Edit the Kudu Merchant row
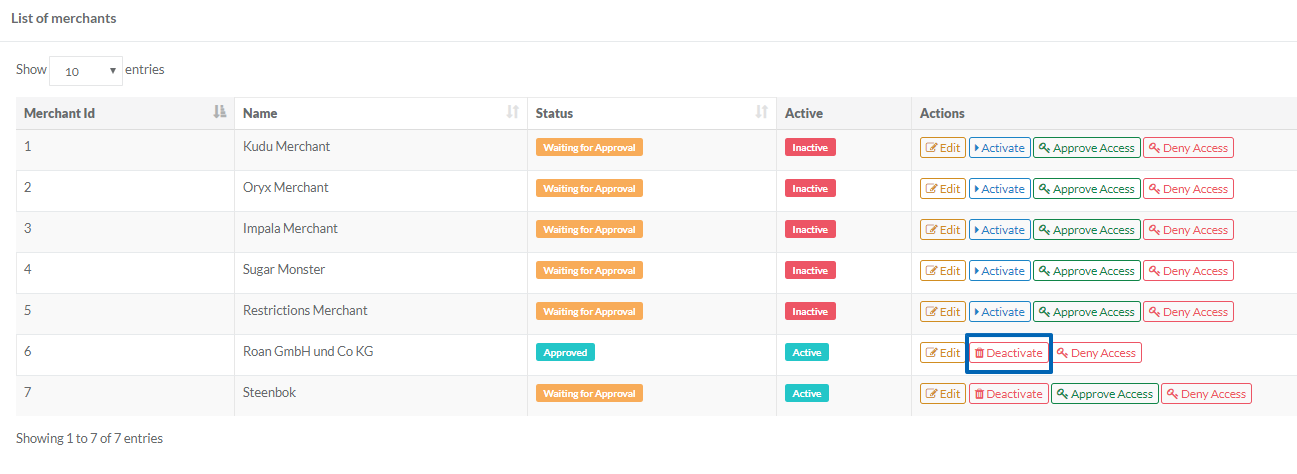 pyautogui.click(x=943, y=148)
